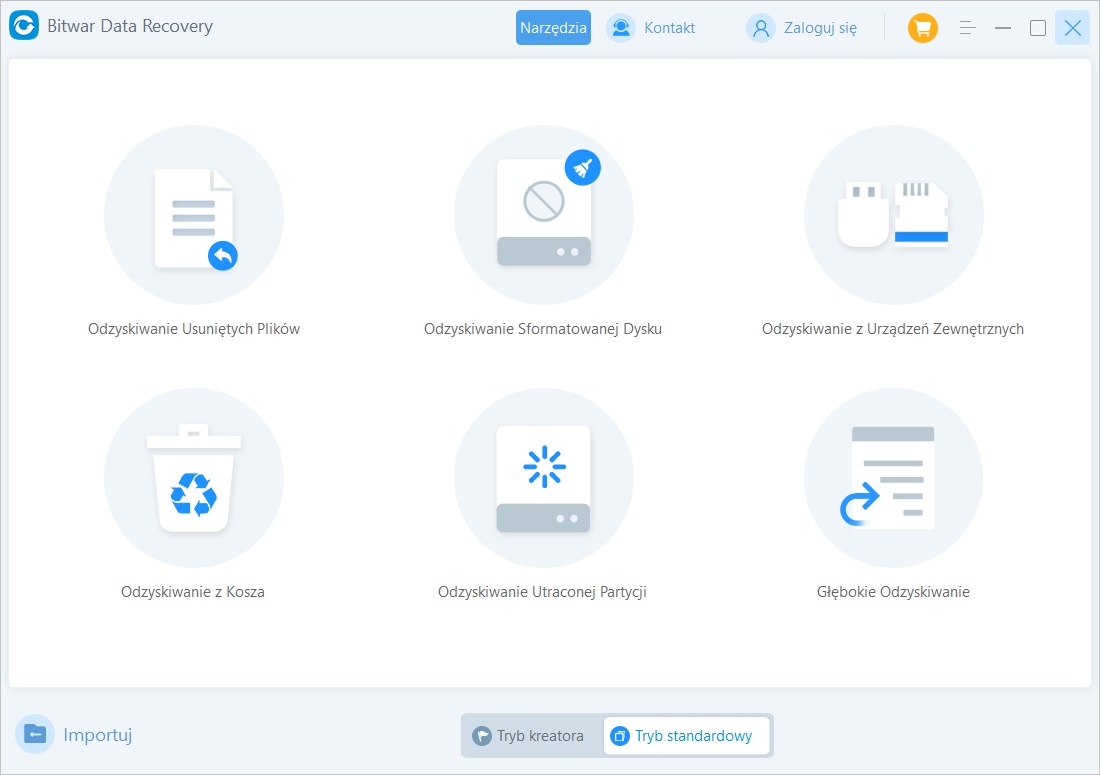
Task: Click the 'Odzyskiwanie Utraconej Partycji' label
Action: tap(542, 592)
